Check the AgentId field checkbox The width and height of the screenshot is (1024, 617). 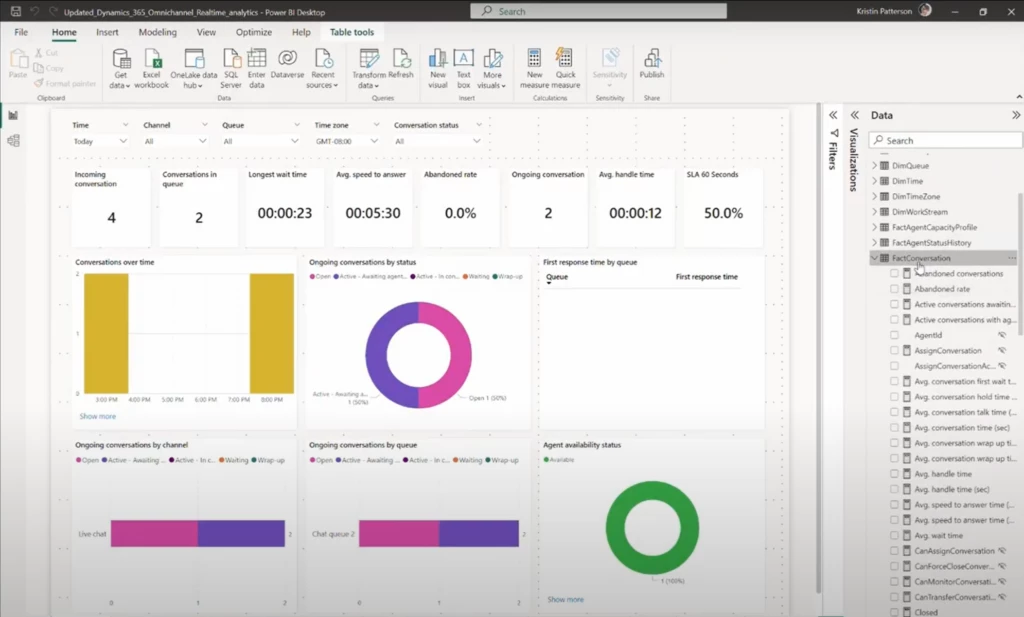(x=895, y=335)
